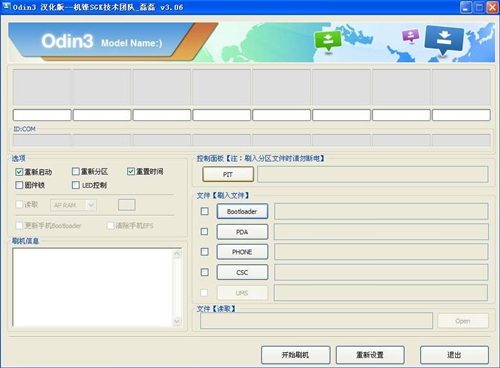Viewport: 500px width, 368px height.
Task: Click the PHONE file path field
Action: point(381,252)
